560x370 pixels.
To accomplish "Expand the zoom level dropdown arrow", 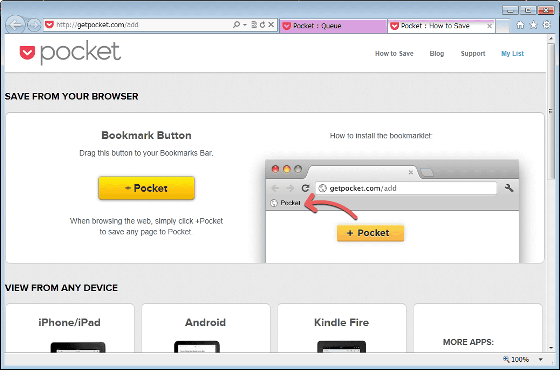I will [541, 359].
